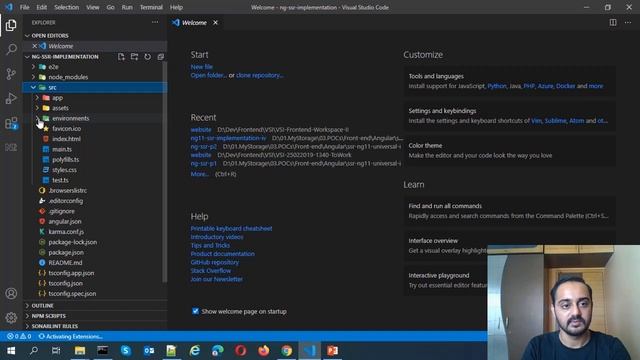This screenshot has height=360, width=640.
Task: Open Firefox from the taskbar
Action: [264, 351]
